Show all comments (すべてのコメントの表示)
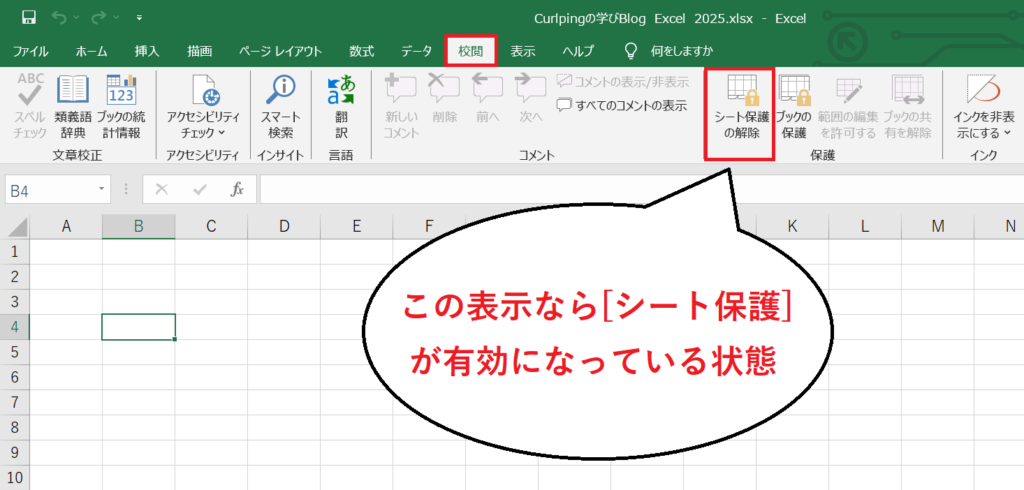 click(622, 105)
